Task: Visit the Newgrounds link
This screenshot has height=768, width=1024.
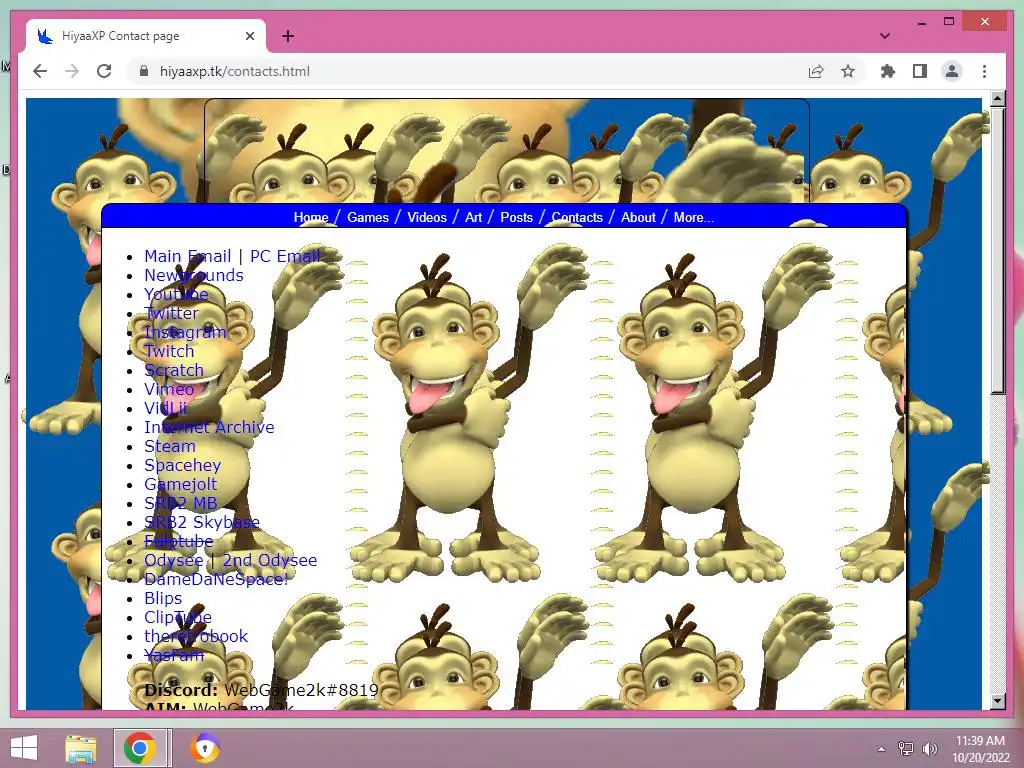Action: pos(194,275)
